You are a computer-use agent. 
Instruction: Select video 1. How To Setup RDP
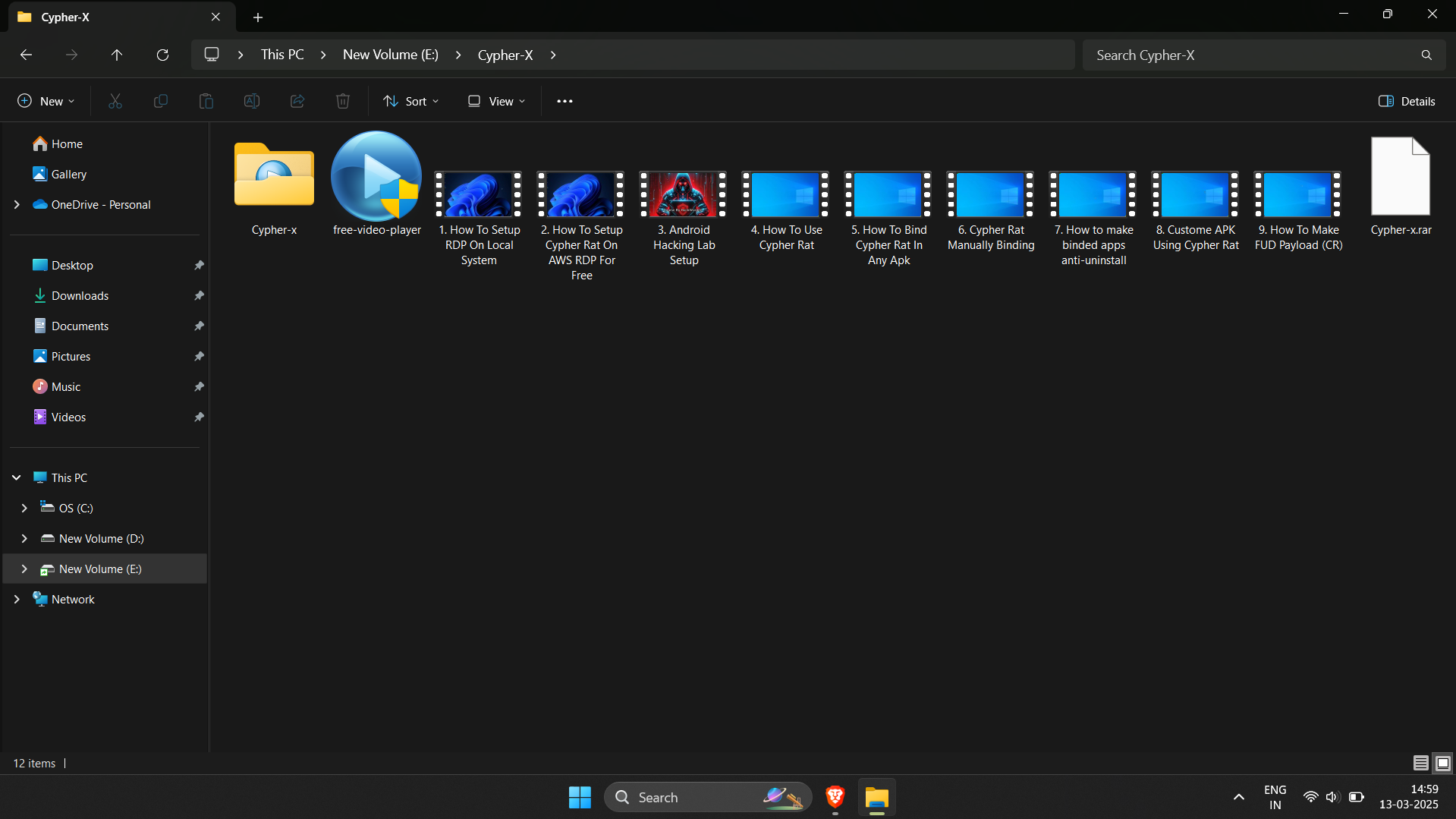point(479,219)
